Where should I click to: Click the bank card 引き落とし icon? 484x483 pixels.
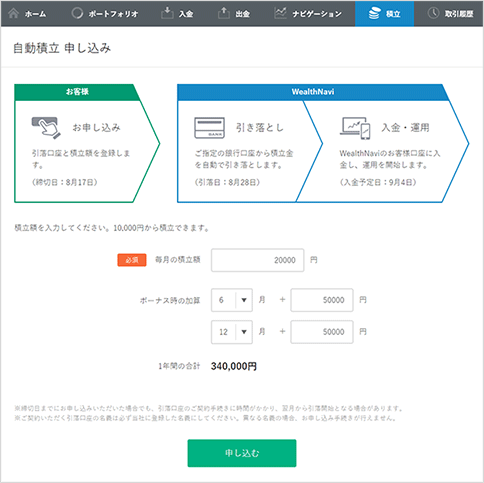[209, 128]
